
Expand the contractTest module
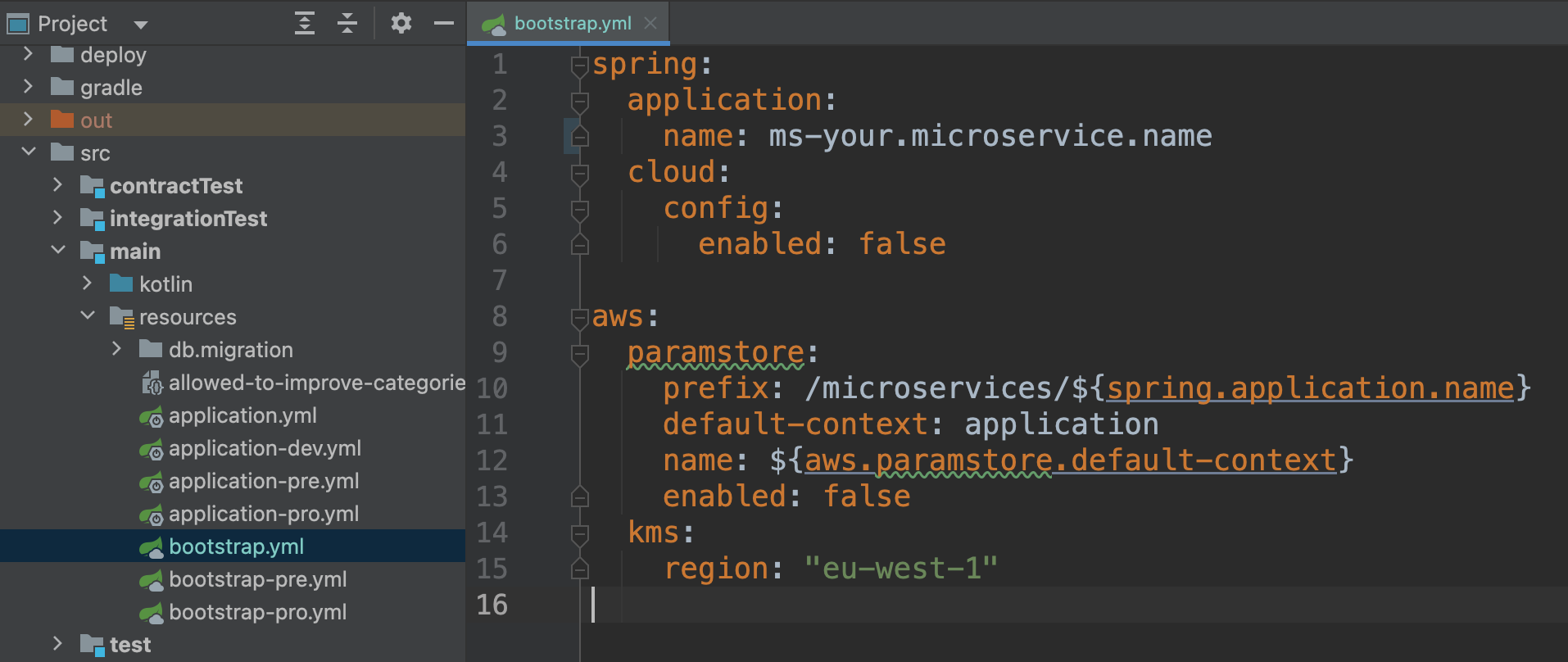[x=57, y=185]
